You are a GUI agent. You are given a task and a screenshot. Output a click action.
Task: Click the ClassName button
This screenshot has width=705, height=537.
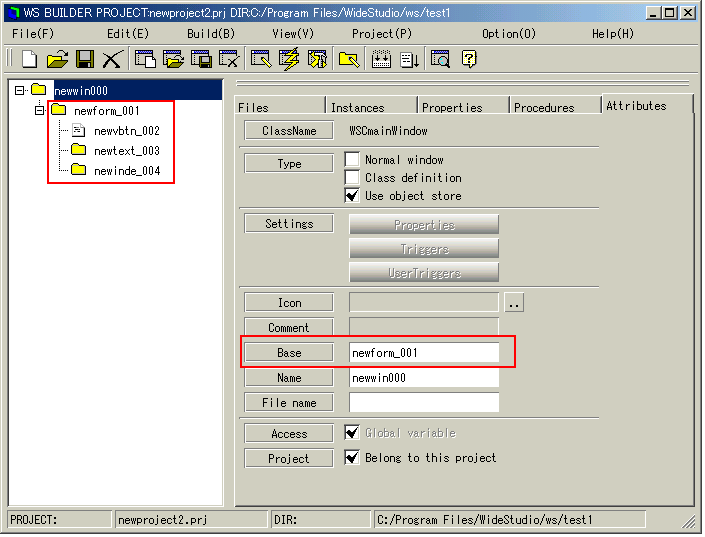289,131
